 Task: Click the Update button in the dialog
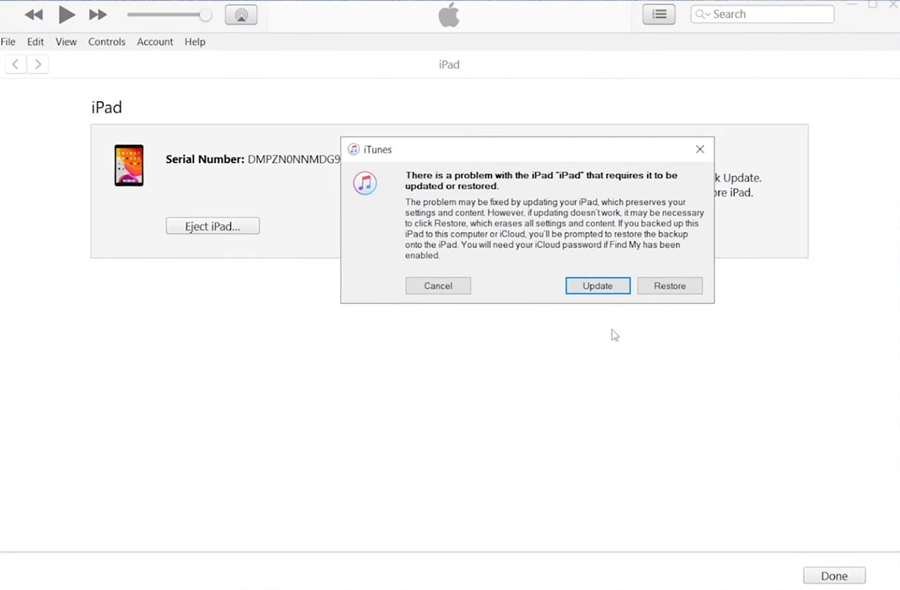pos(597,285)
